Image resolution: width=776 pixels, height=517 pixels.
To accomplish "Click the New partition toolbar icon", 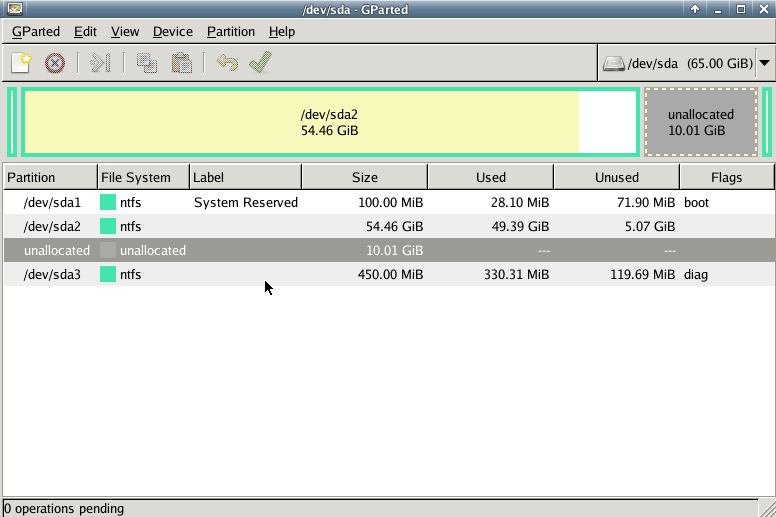I will click(21, 63).
